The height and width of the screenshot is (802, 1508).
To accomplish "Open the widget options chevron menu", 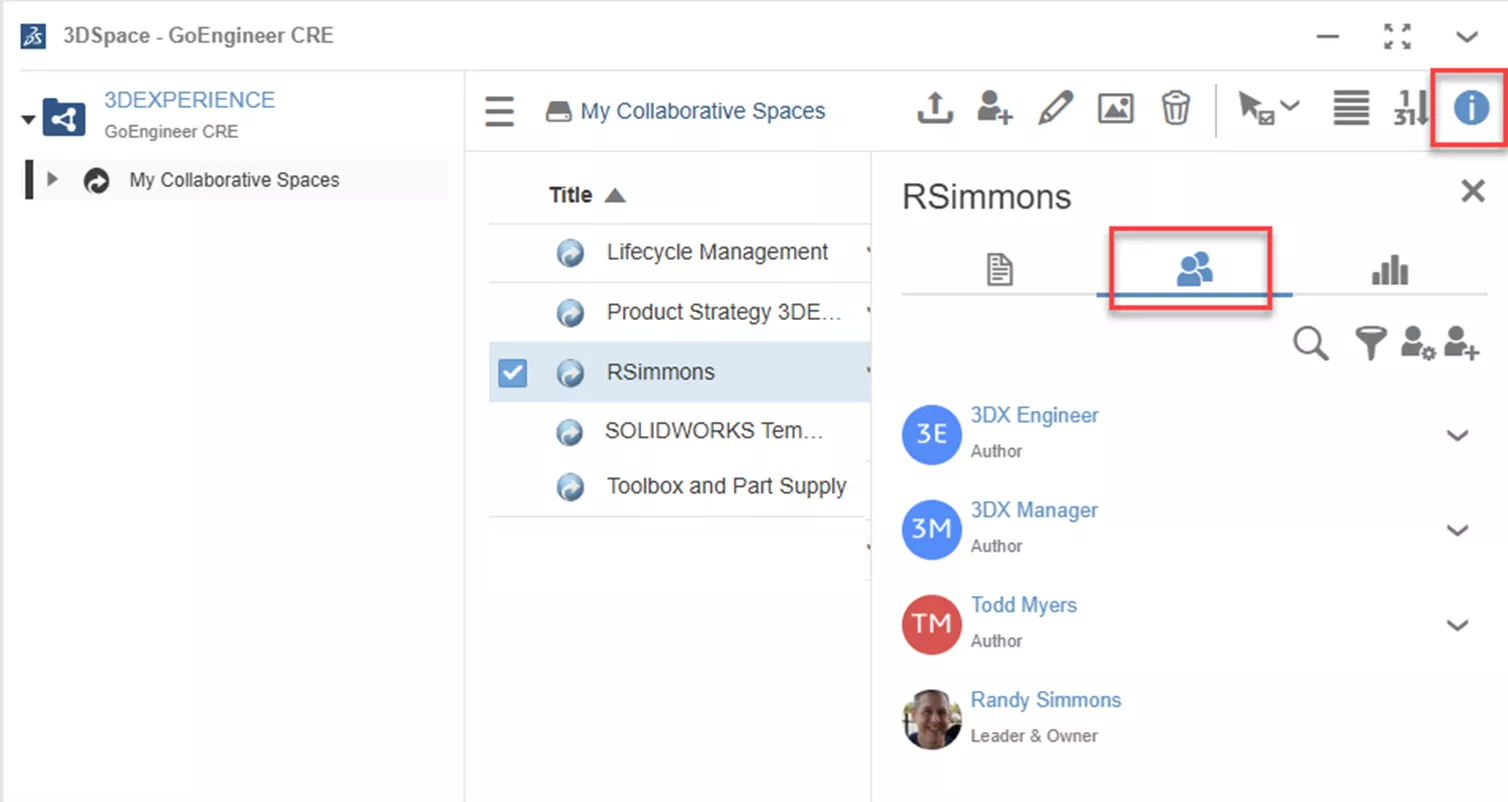I will click(x=1466, y=37).
